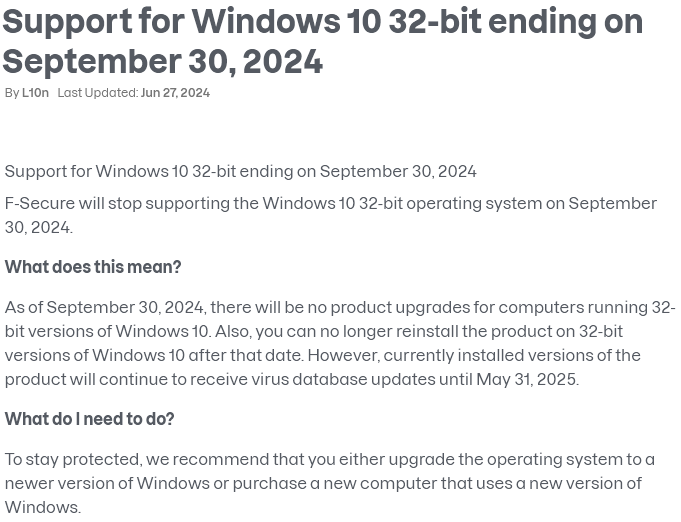
Task: Click the word 'However' in the body paragraph
Action: [344, 355]
